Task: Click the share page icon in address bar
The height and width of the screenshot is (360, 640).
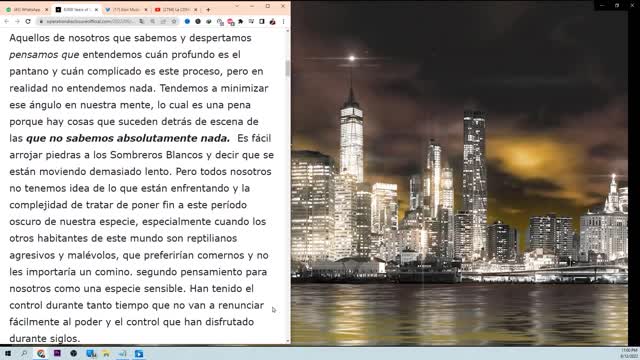Action: pos(163,21)
